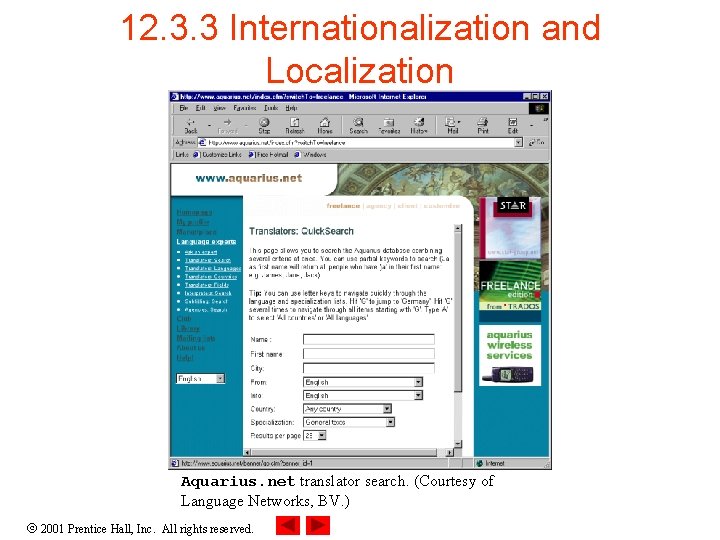Screen dimensions: 720x540
Task: Switch to the client tab
Action: coord(407,206)
